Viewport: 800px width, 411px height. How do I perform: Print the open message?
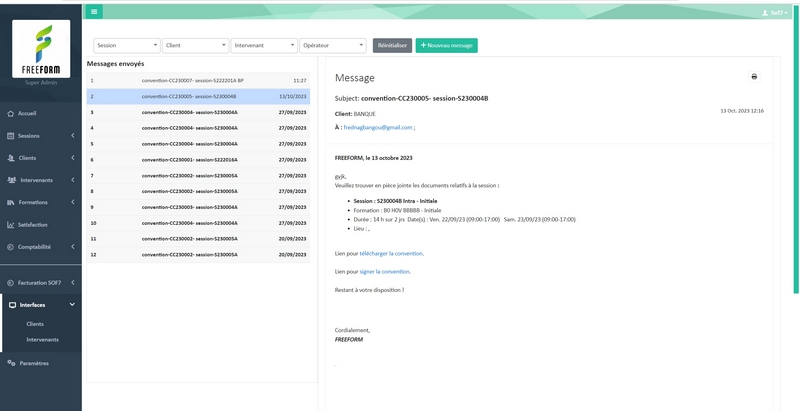pos(754,77)
